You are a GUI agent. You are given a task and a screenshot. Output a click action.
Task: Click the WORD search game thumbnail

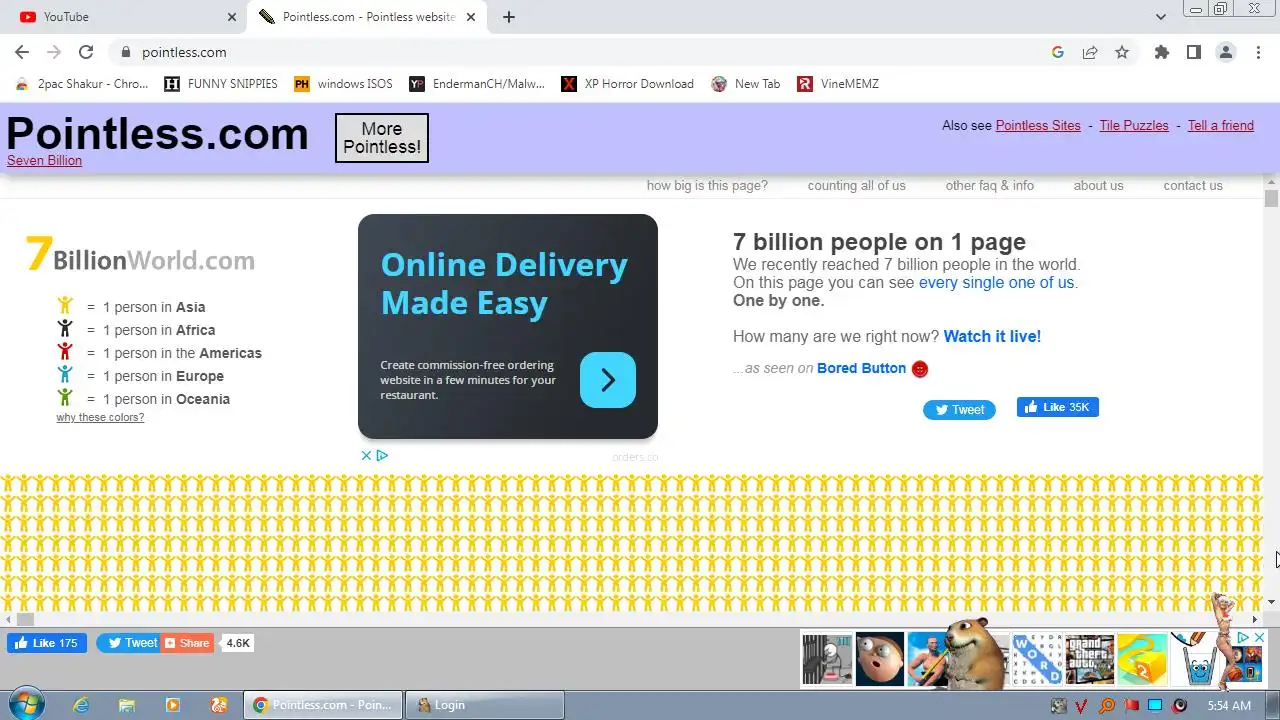[1037, 659]
